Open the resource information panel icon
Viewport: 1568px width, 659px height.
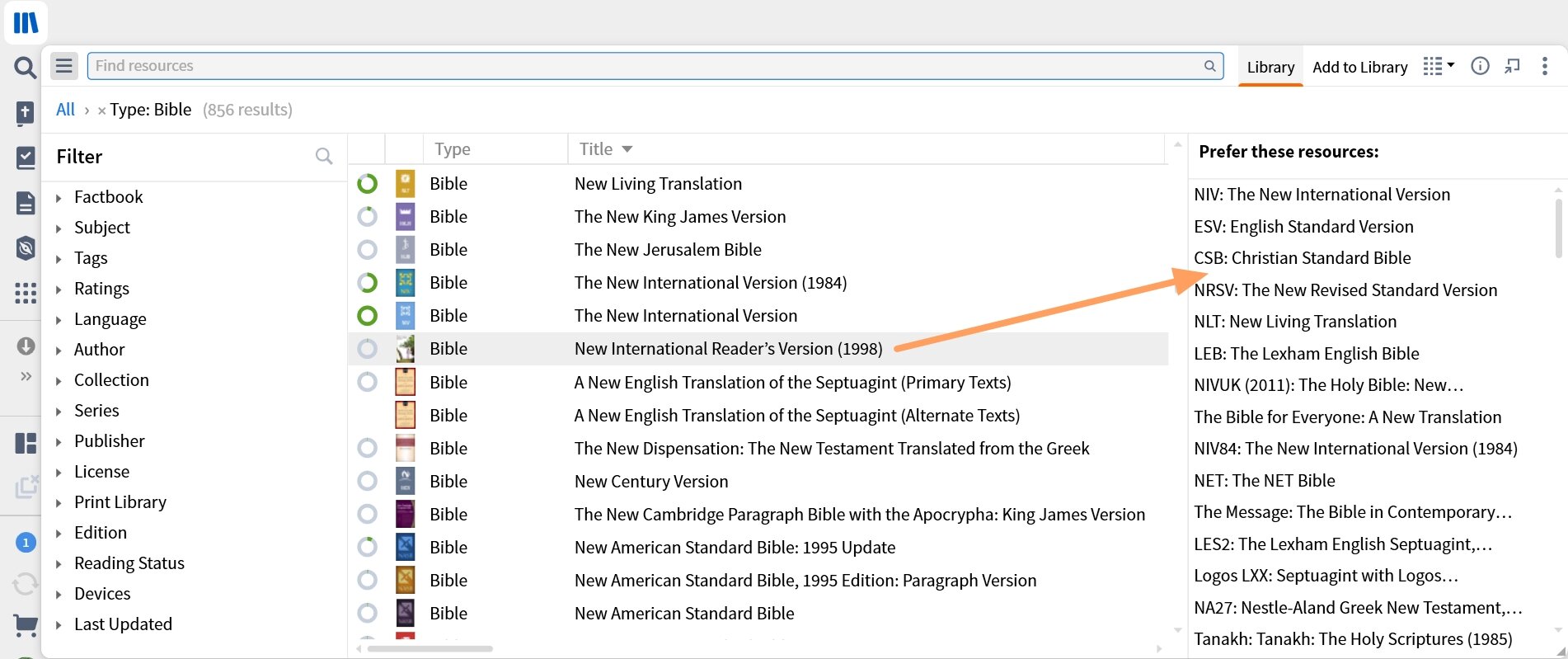coord(1480,66)
